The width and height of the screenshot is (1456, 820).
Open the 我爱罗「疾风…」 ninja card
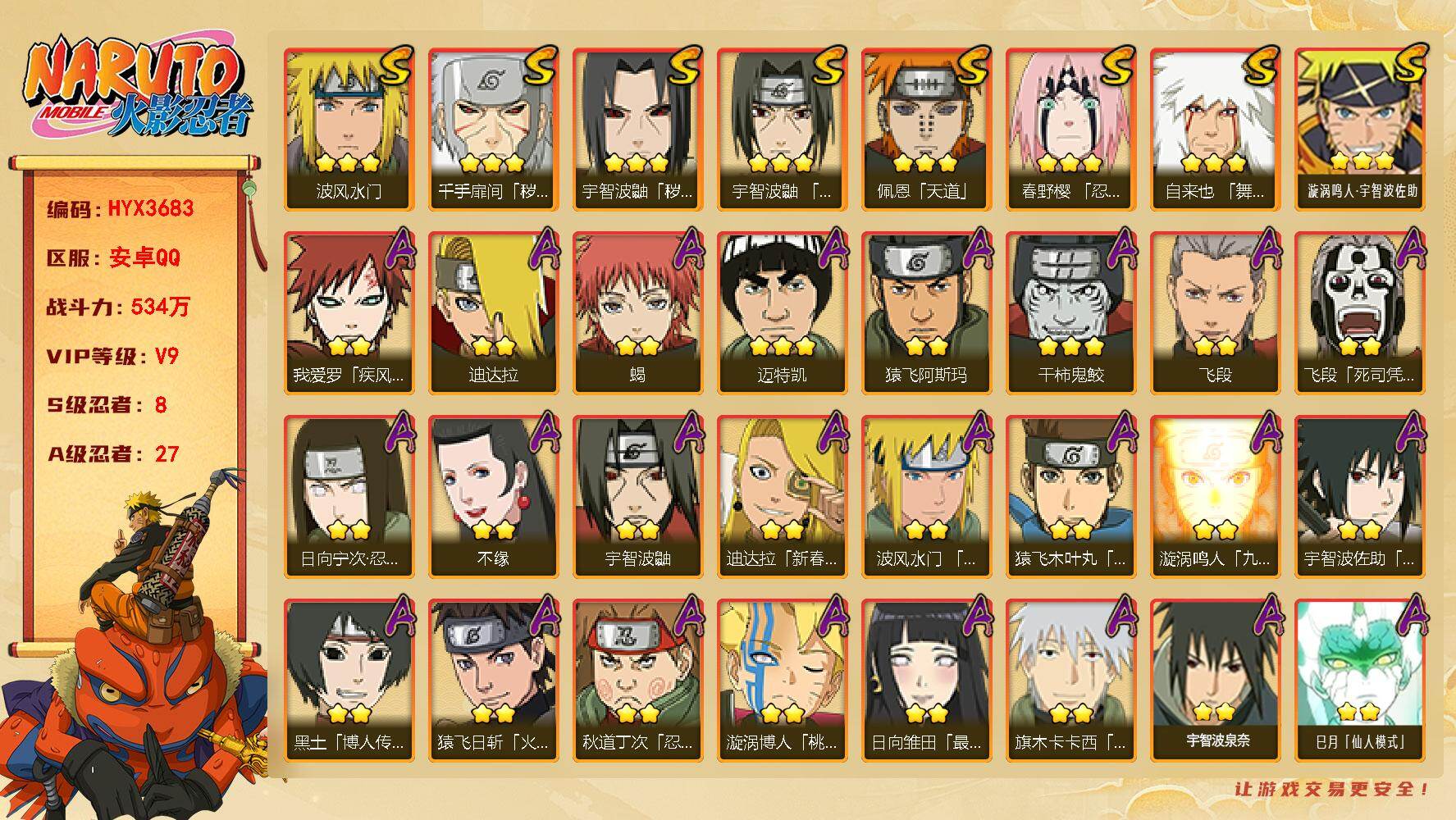click(x=349, y=312)
